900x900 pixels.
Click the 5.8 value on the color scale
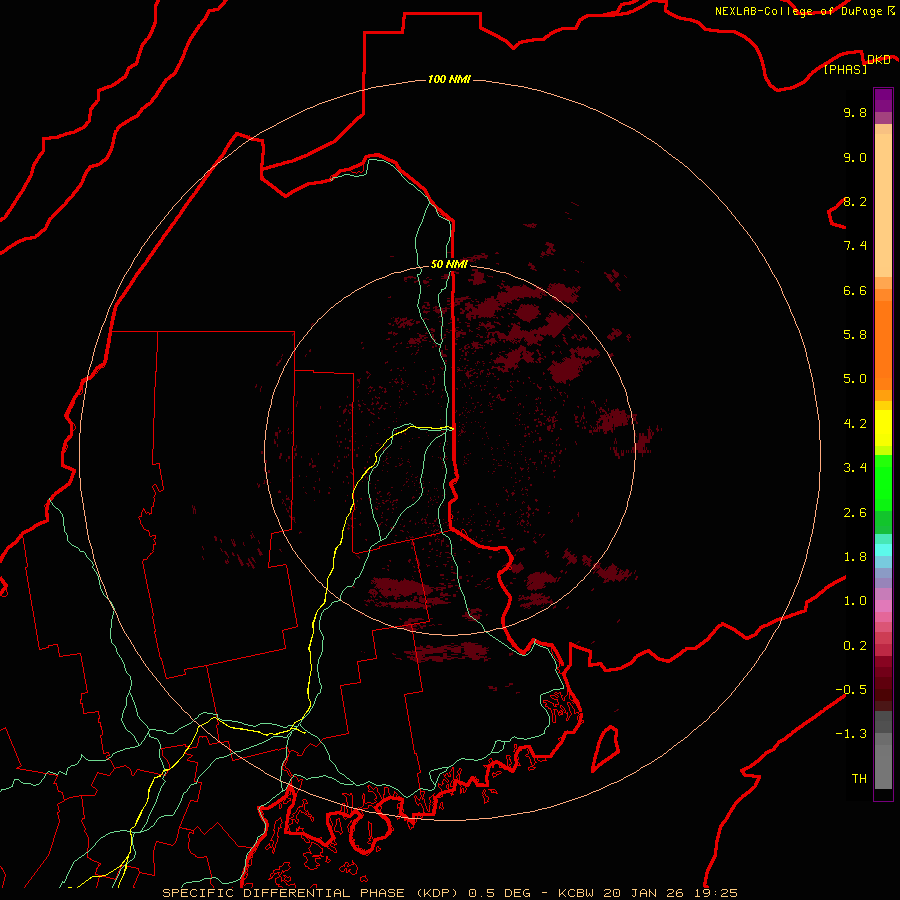point(855,335)
